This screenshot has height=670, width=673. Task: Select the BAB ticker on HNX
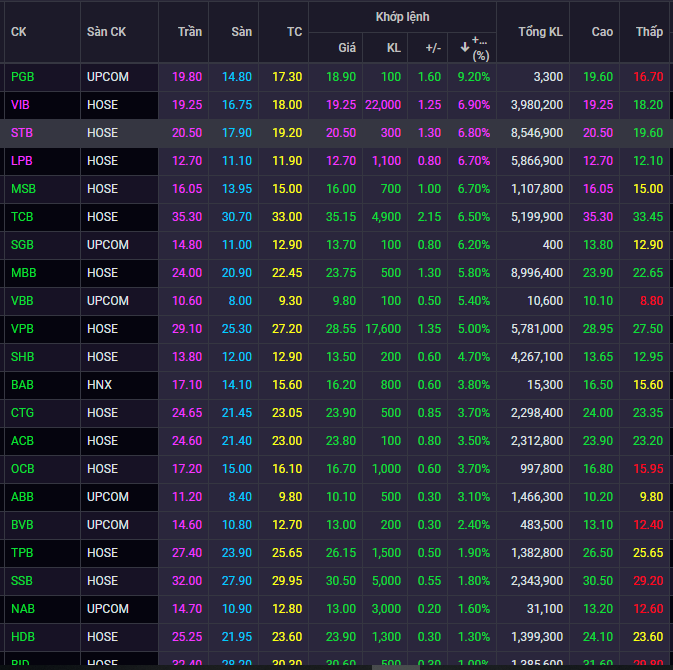pos(22,385)
